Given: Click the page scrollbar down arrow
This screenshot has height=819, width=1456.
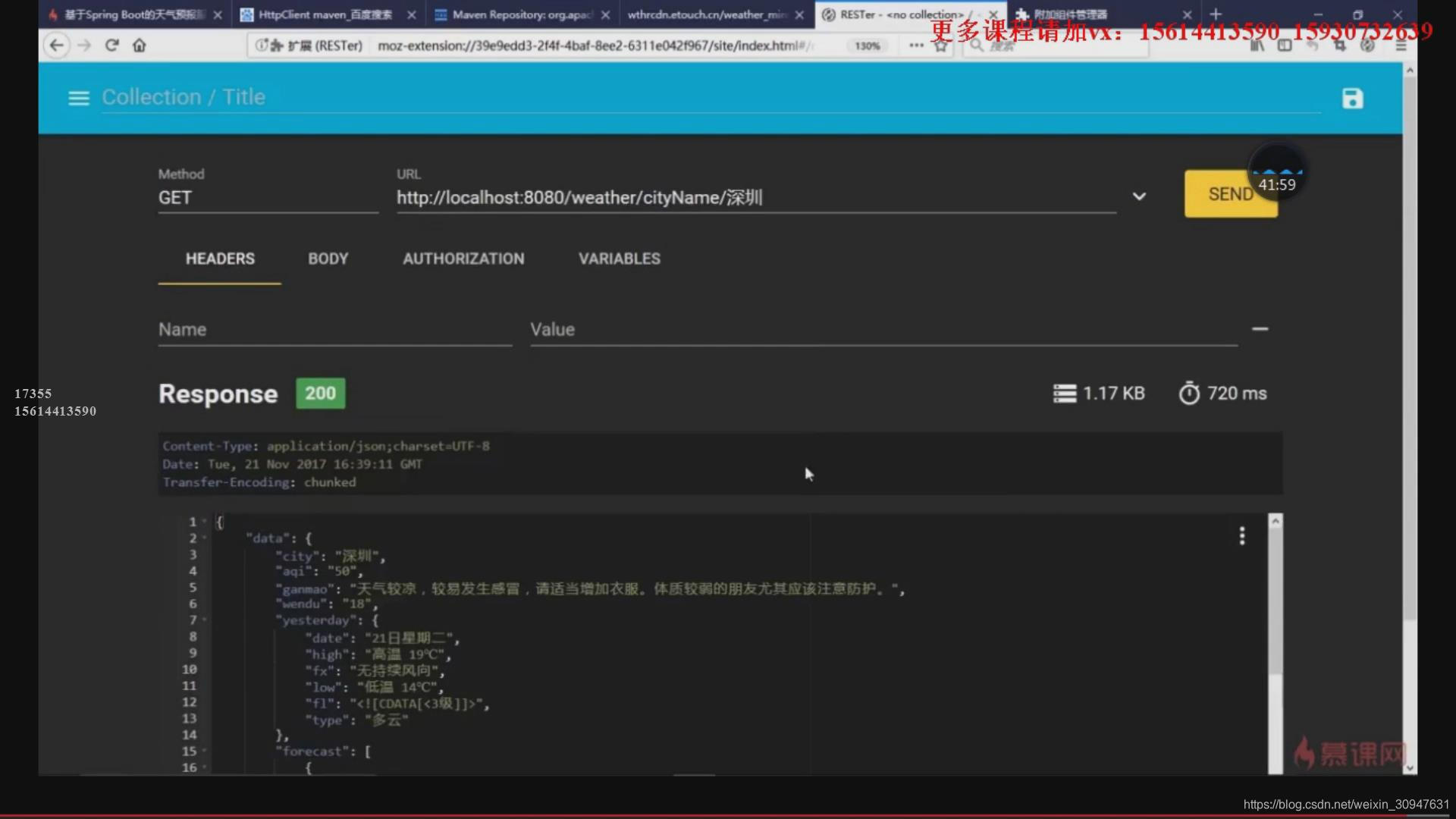Looking at the screenshot, I should click(1409, 767).
